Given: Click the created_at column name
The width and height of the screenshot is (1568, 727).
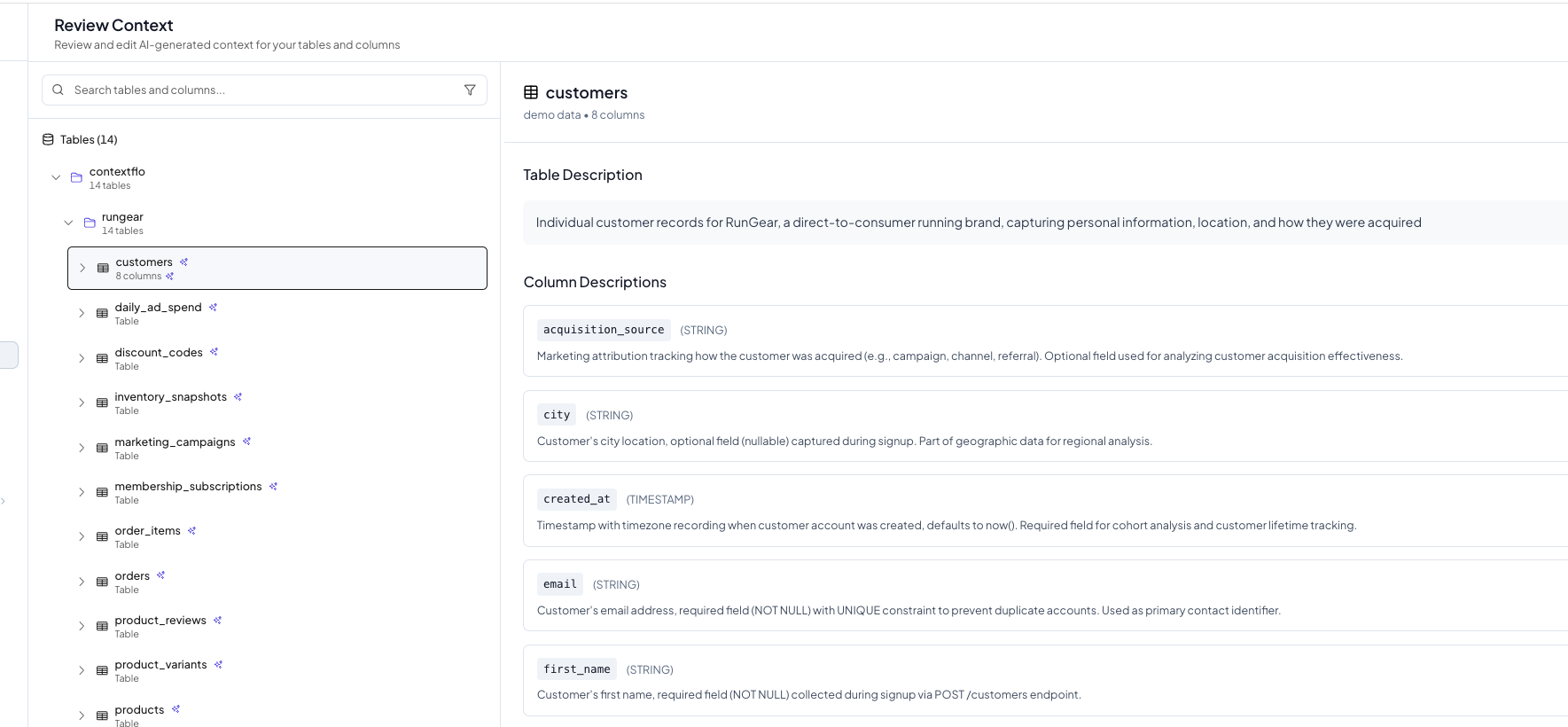Looking at the screenshot, I should tap(577, 499).
